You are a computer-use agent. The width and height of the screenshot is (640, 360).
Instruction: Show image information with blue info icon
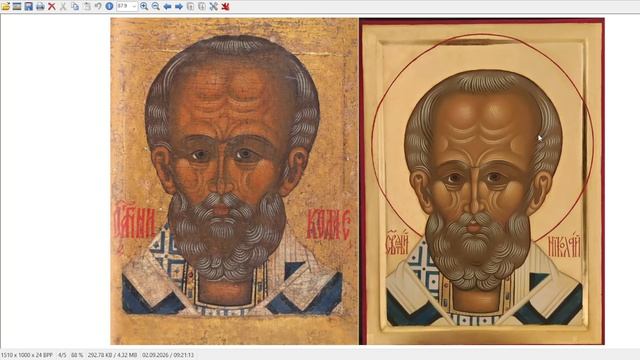coord(109,6)
